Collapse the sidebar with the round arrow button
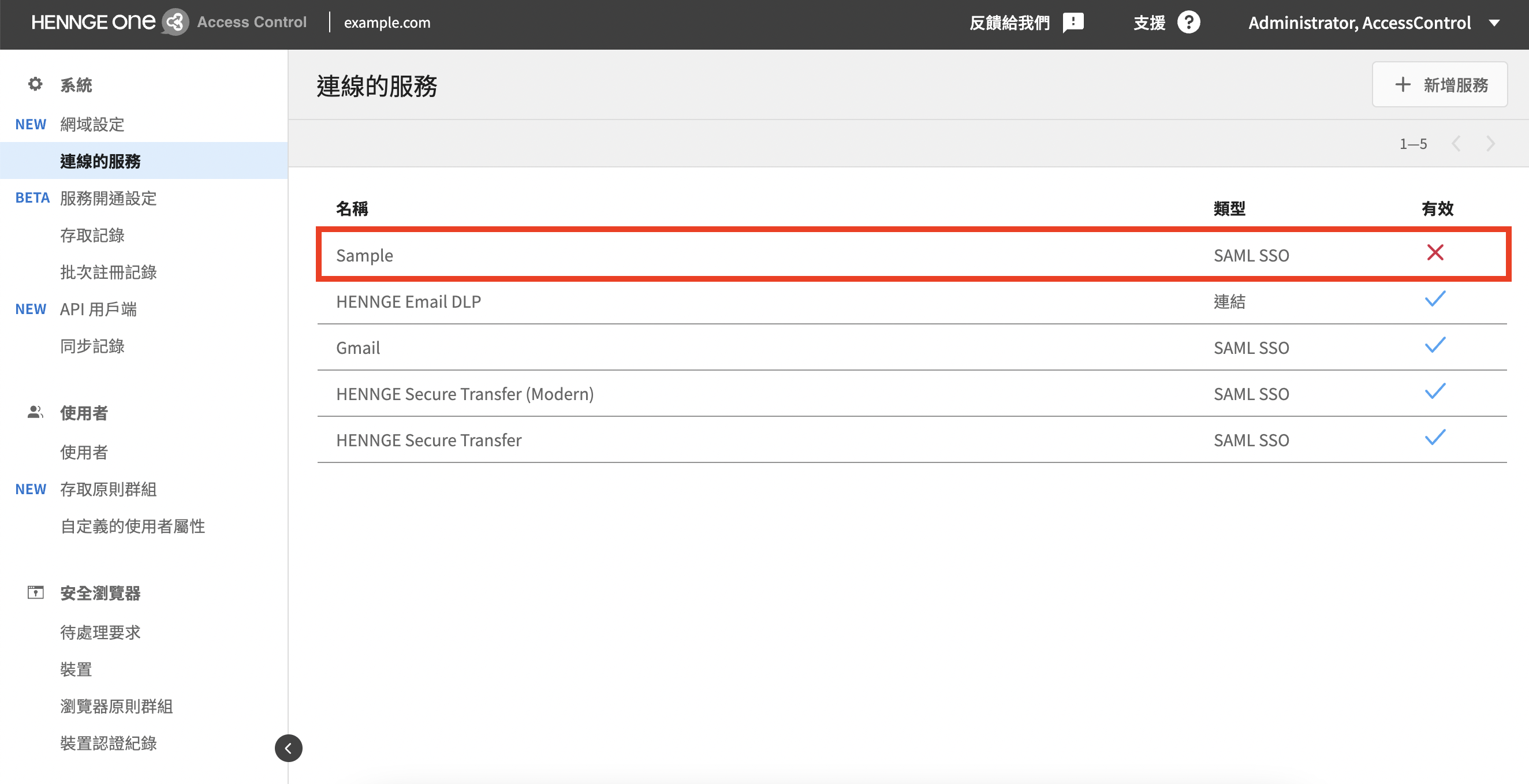Viewport: 1529px width, 784px height. [x=289, y=748]
